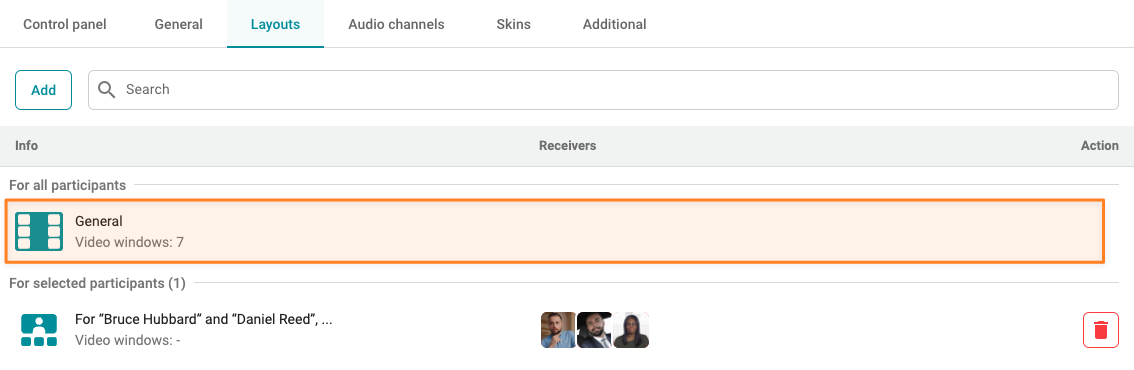Image resolution: width=1134 pixels, height=370 pixels.
Task: Open the "Bruce Hubbard" and "Daniel Reed" layout
Action: pyautogui.click(x=204, y=319)
